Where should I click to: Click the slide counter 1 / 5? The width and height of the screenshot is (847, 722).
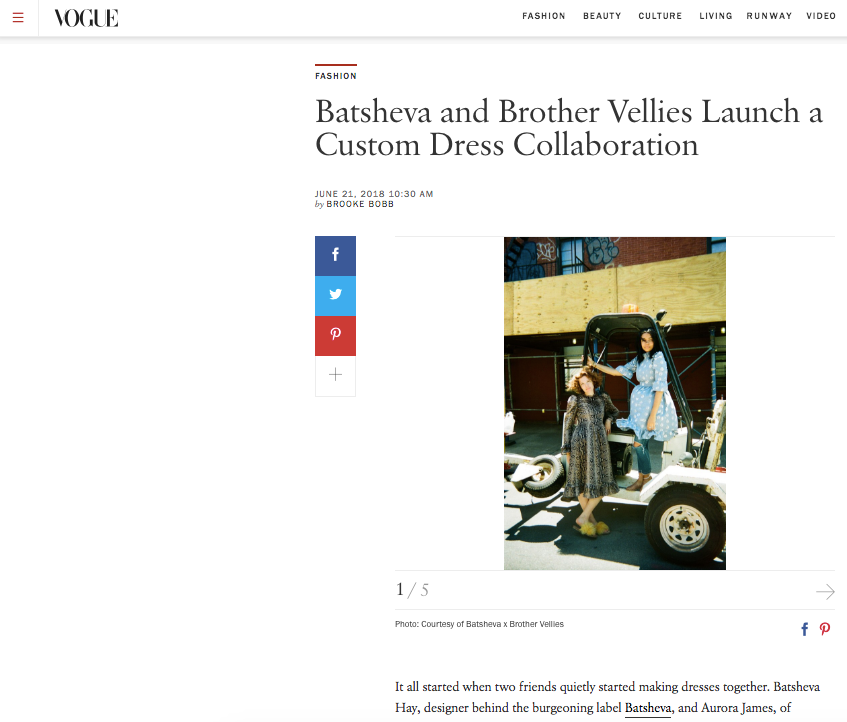(412, 590)
